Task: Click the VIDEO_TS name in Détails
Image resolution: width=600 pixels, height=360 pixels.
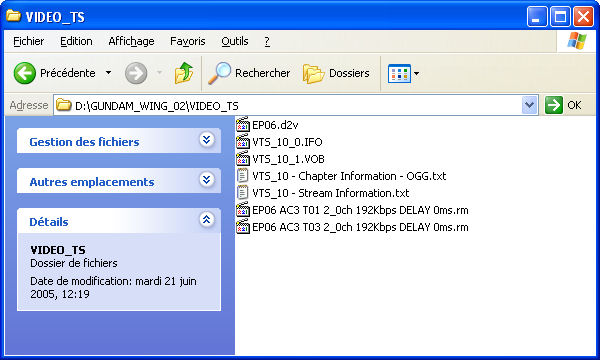Action: pyautogui.click(x=58, y=250)
